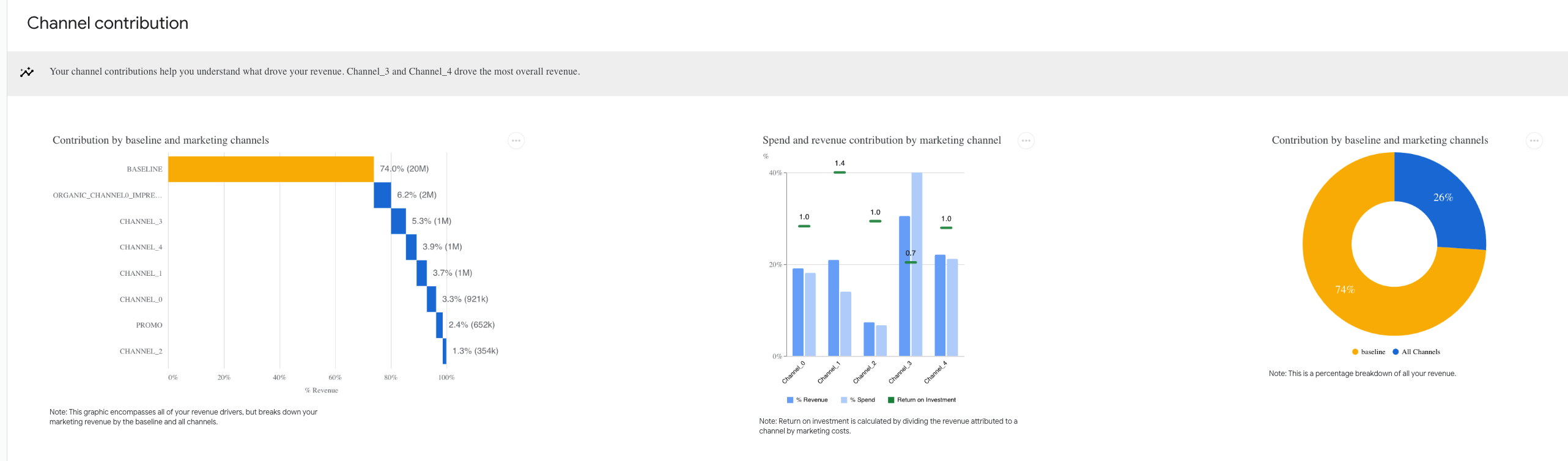
Task: Select the ORGANIC_CHANNEL0_IMPRE waterfall bar
Action: (382, 195)
